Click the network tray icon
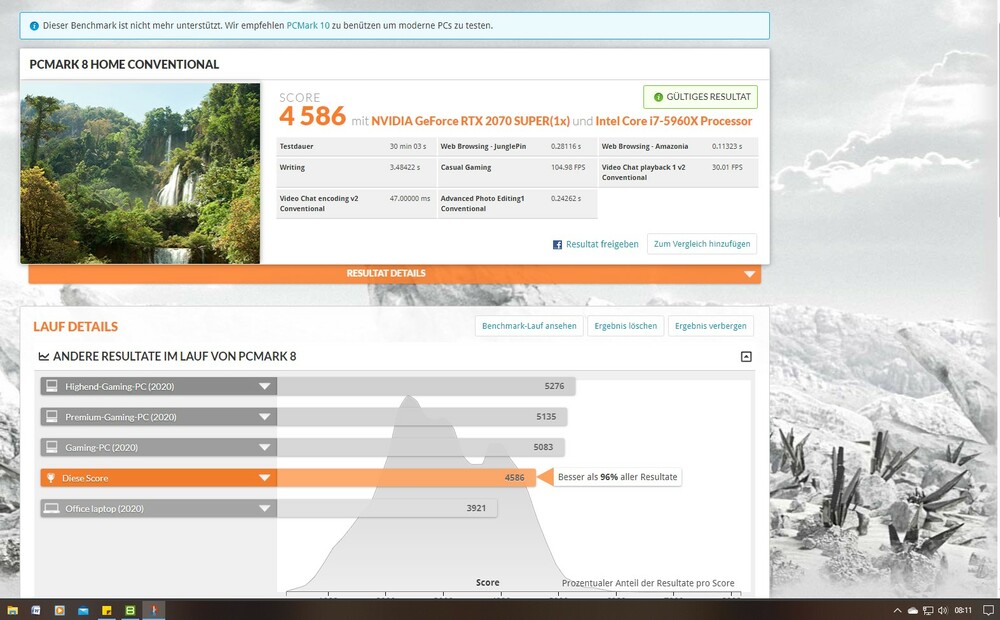 click(928, 610)
